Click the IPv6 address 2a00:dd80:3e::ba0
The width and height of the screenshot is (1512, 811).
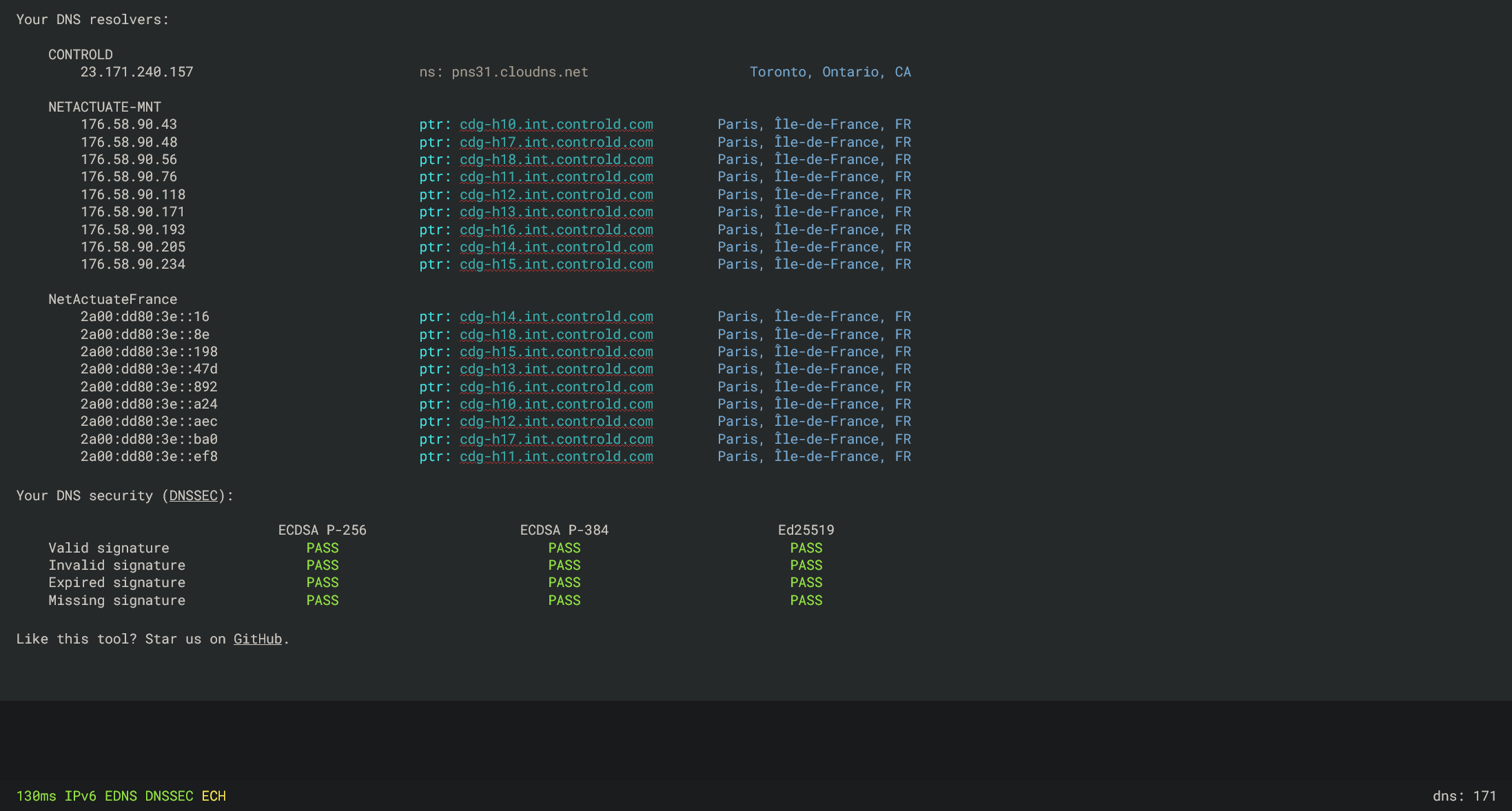point(149,439)
